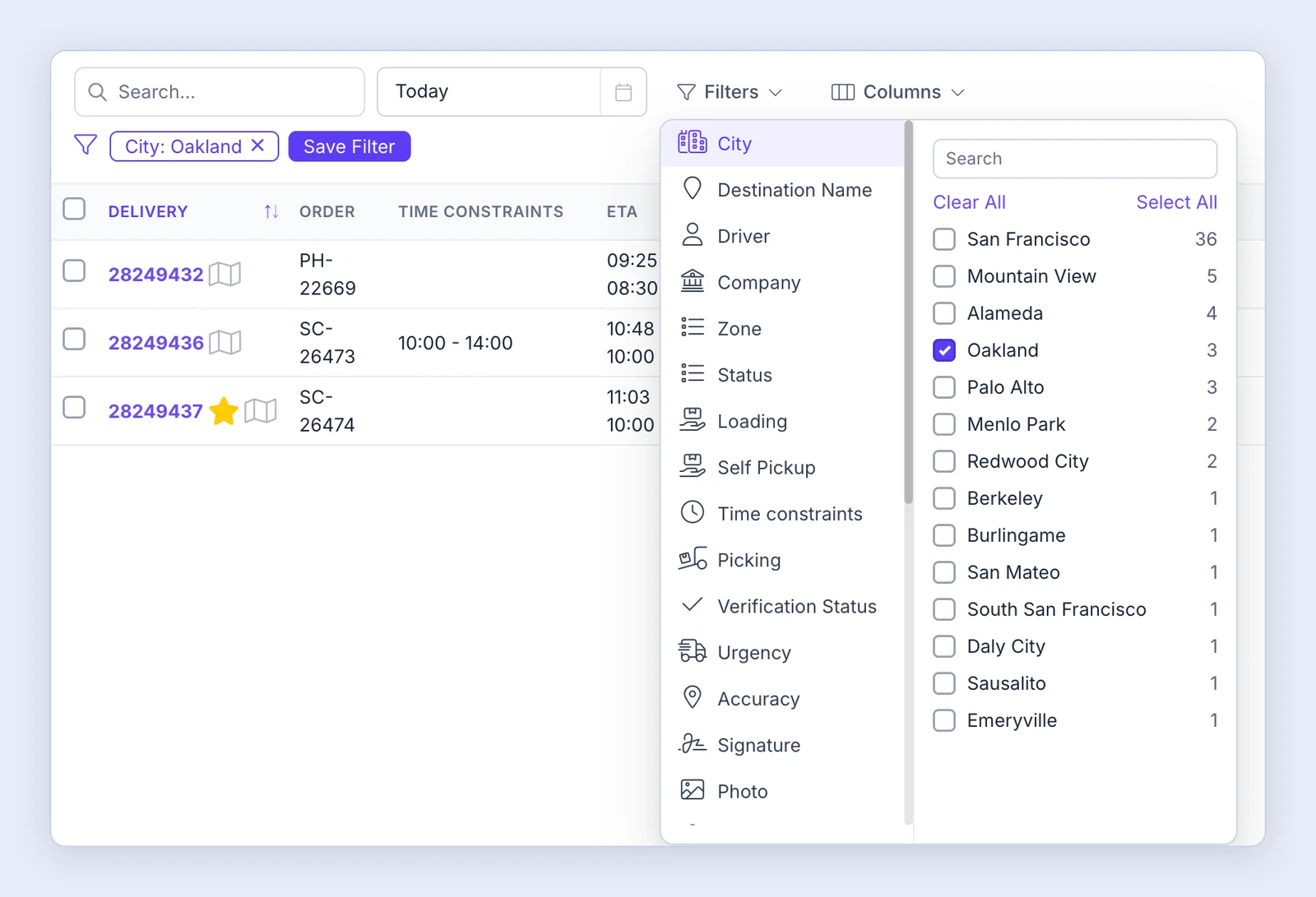The image size is (1316, 897).
Task: Click the star on delivery 28249437
Action: 224,410
